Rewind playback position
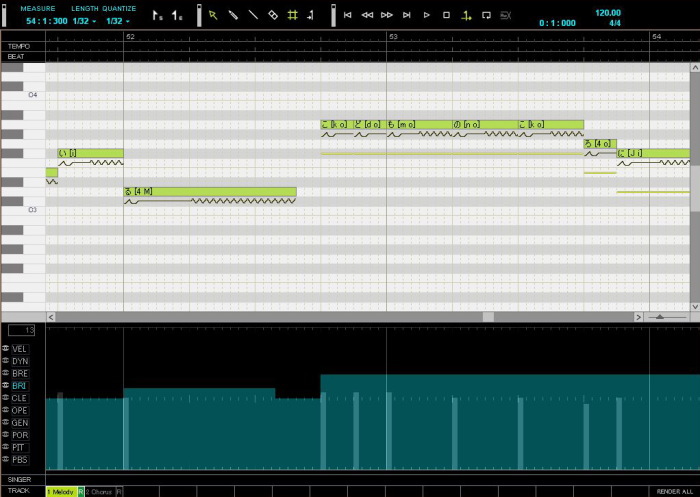Image resolution: width=700 pixels, height=497 pixels. (367, 15)
